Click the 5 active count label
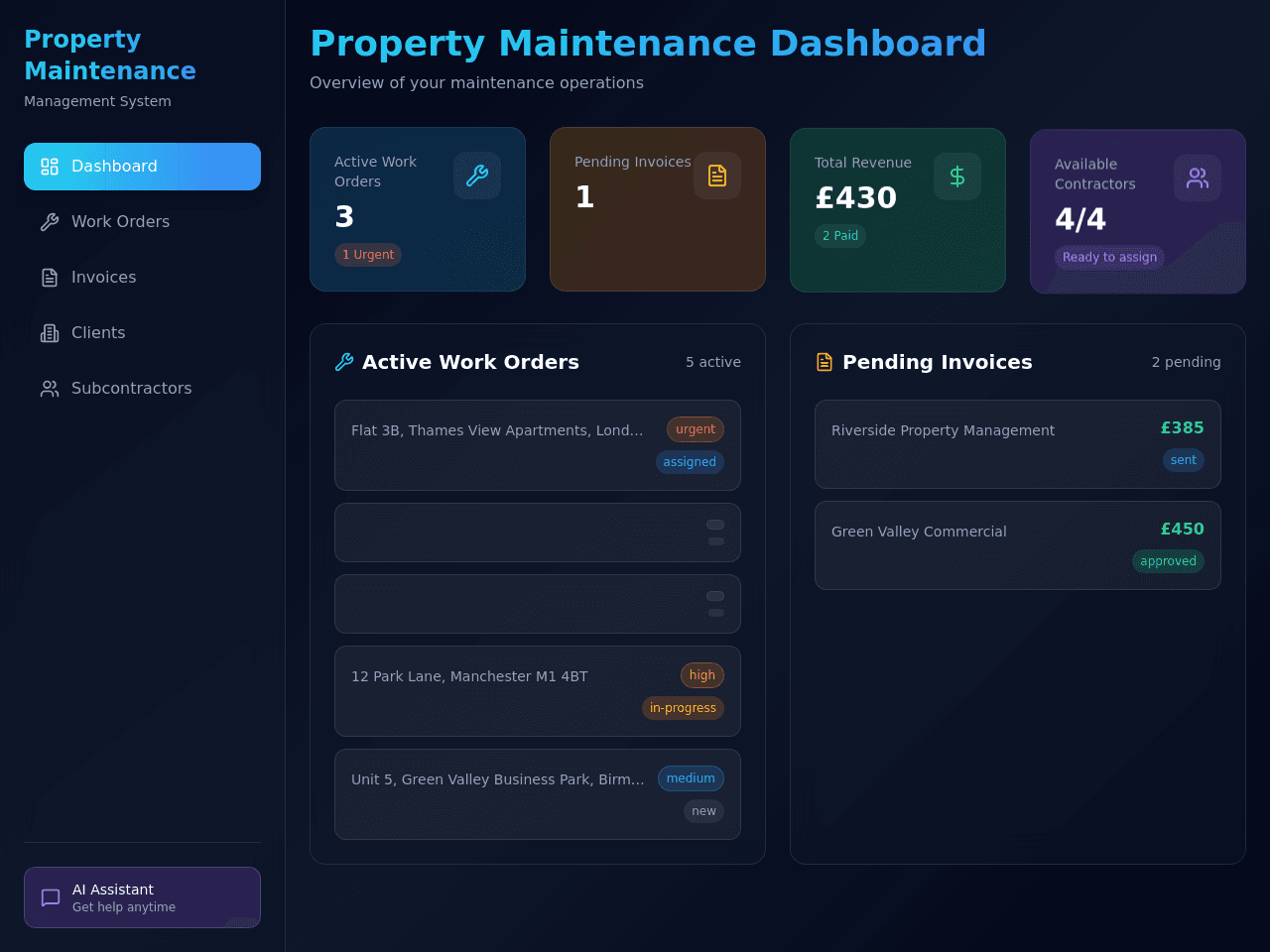The width and height of the screenshot is (1270, 952). (713, 362)
